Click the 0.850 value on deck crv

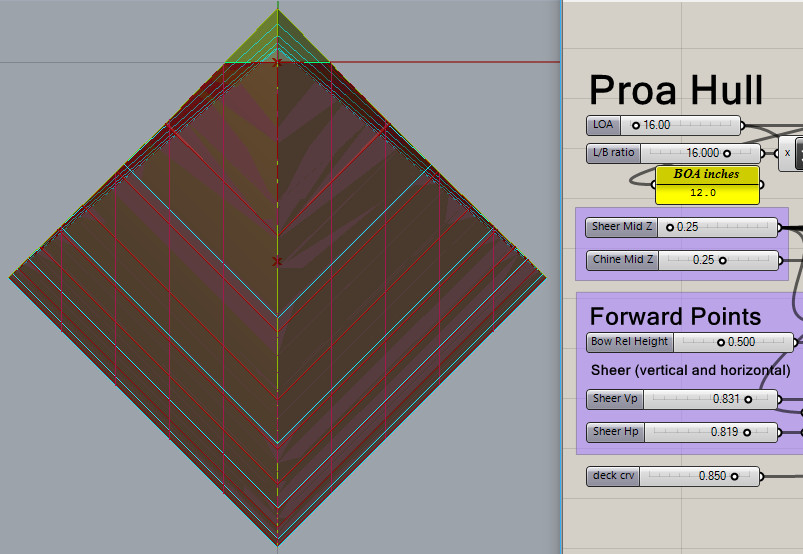712,476
